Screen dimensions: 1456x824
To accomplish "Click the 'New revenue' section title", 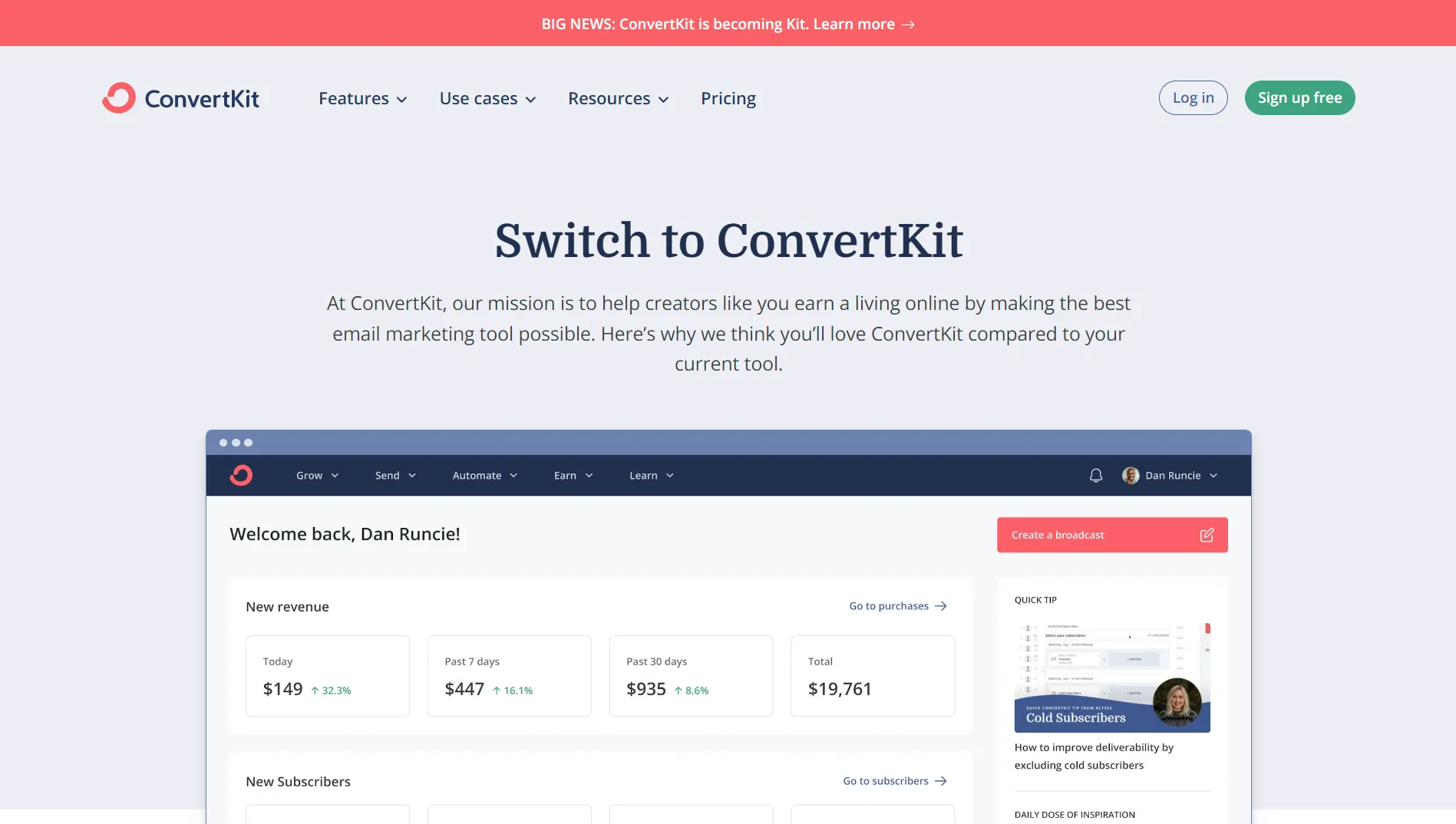I will (x=287, y=607).
